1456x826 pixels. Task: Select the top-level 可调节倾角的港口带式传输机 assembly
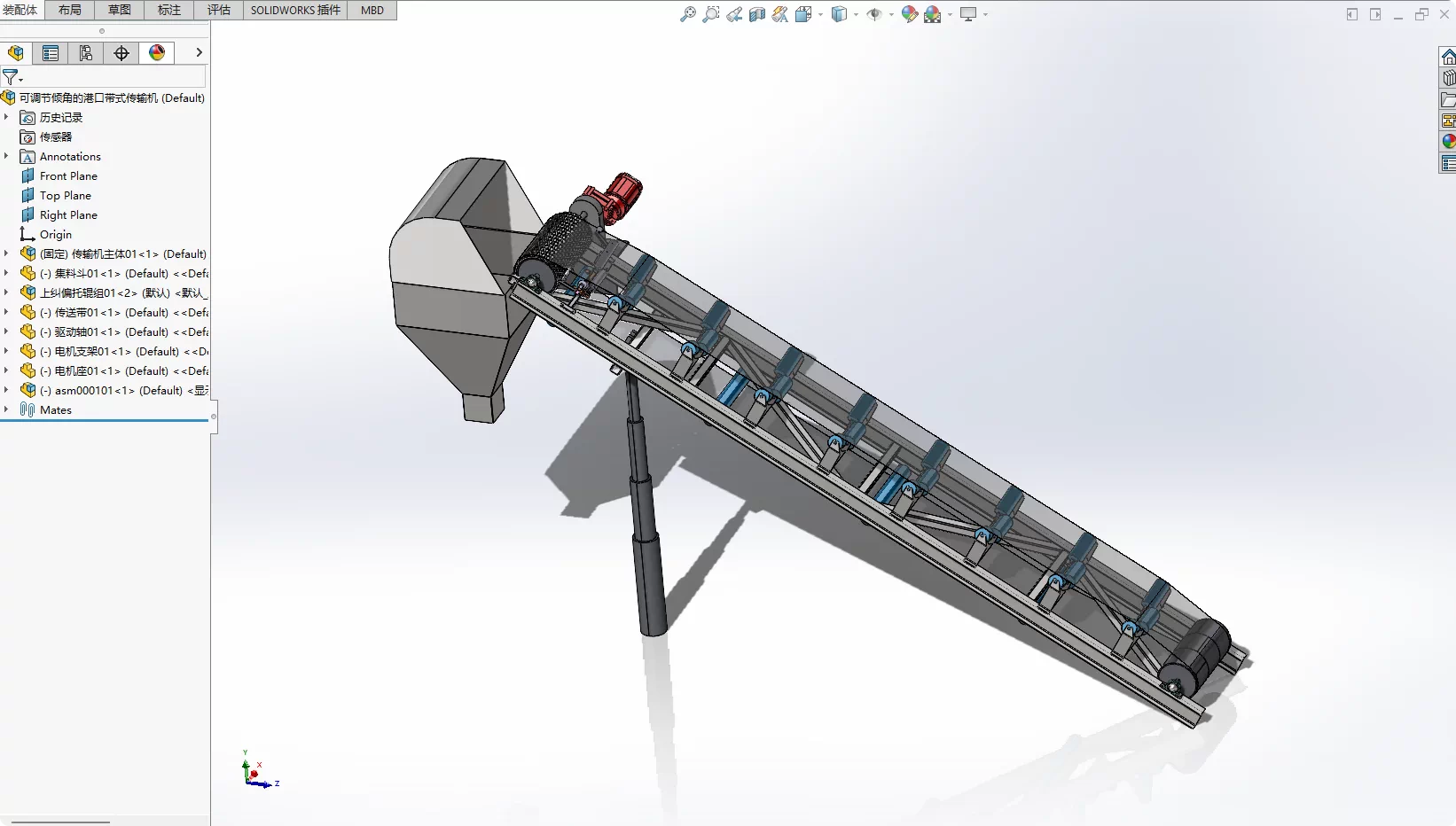pos(112,98)
